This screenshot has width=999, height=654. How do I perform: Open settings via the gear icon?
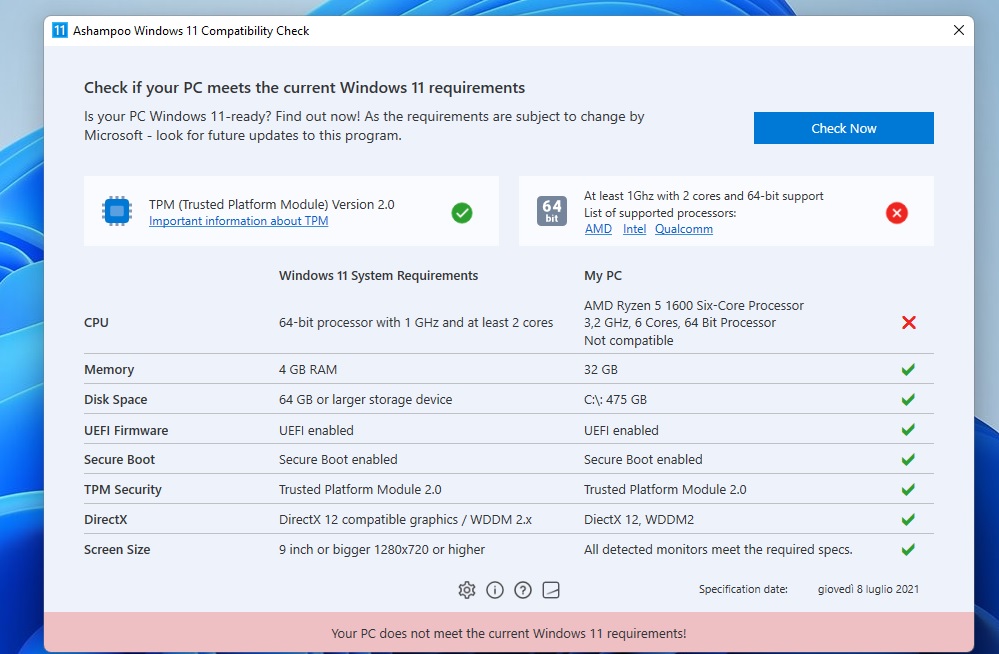467,590
